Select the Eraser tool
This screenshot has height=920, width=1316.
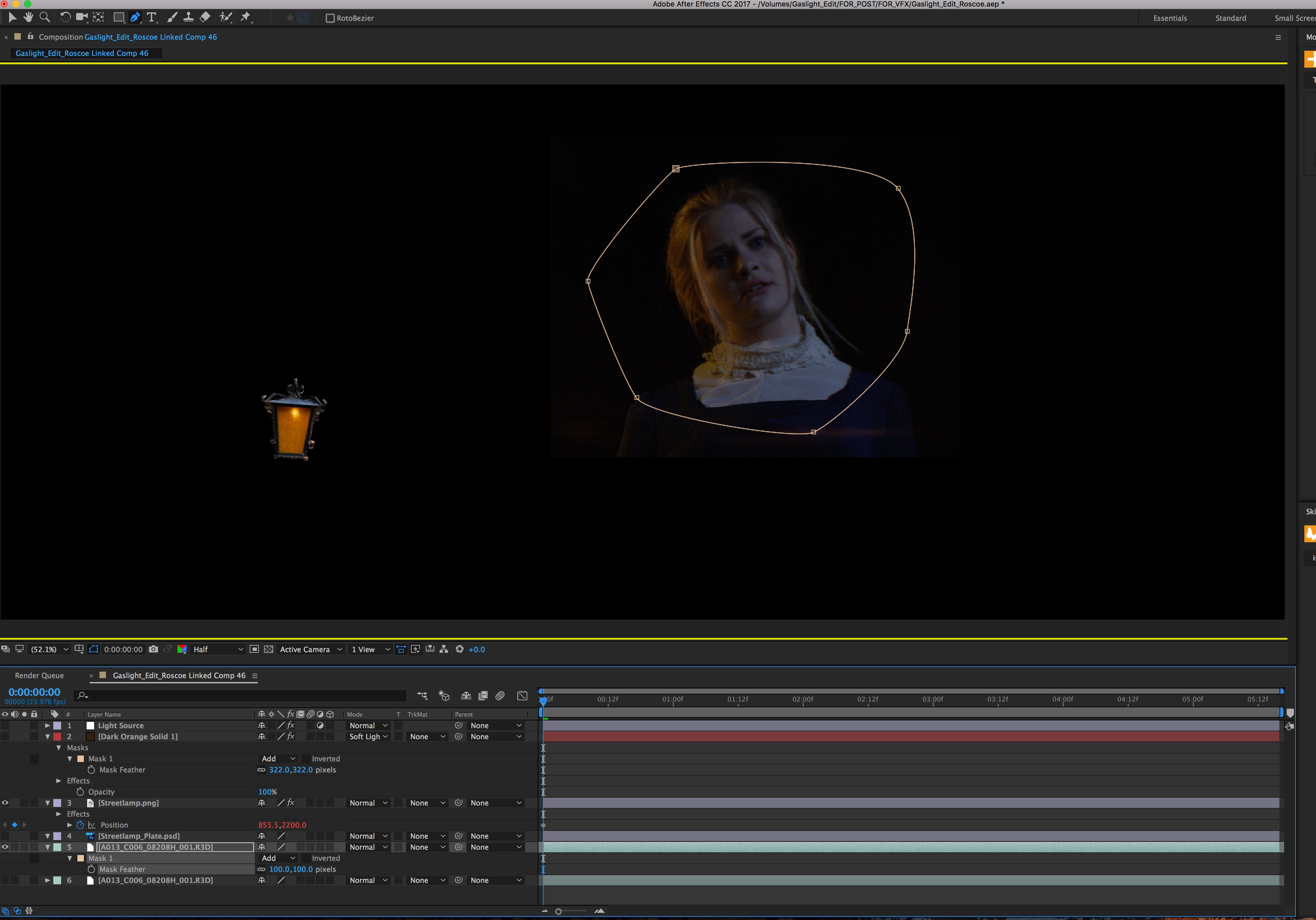(204, 17)
